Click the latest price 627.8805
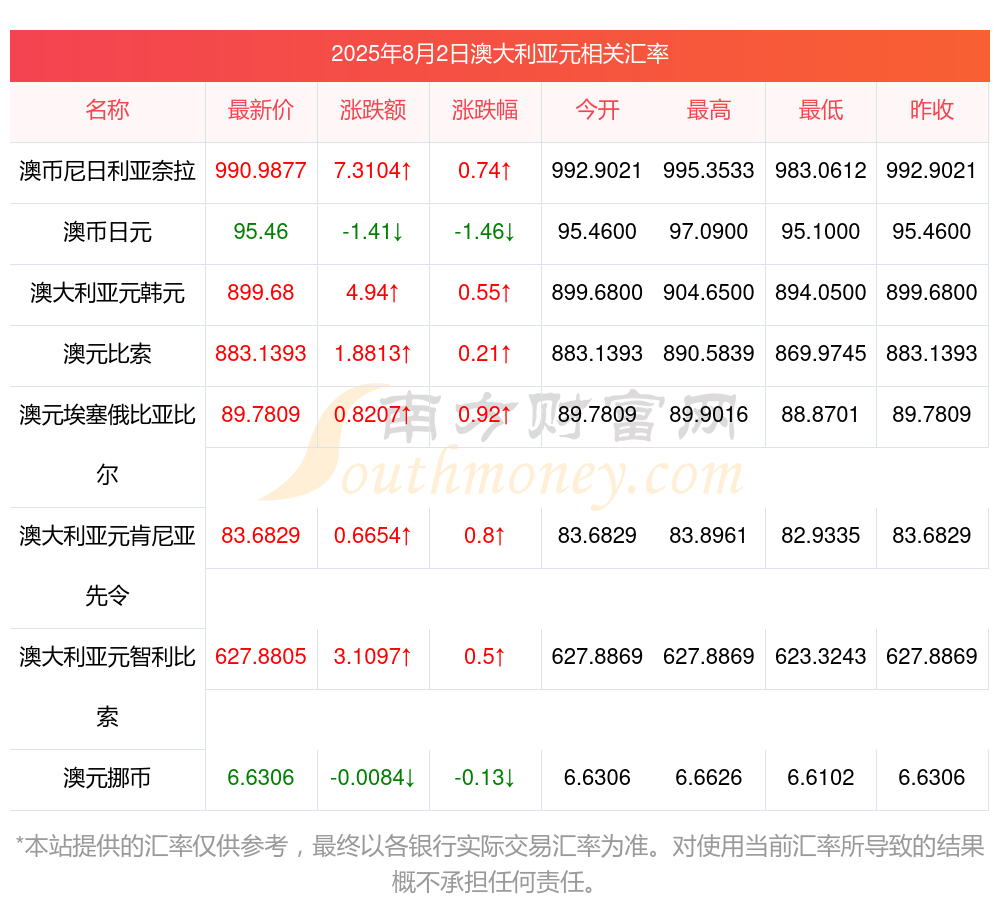Screen dimensions: 1000x913 pyautogui.click(x=261, y=657)
